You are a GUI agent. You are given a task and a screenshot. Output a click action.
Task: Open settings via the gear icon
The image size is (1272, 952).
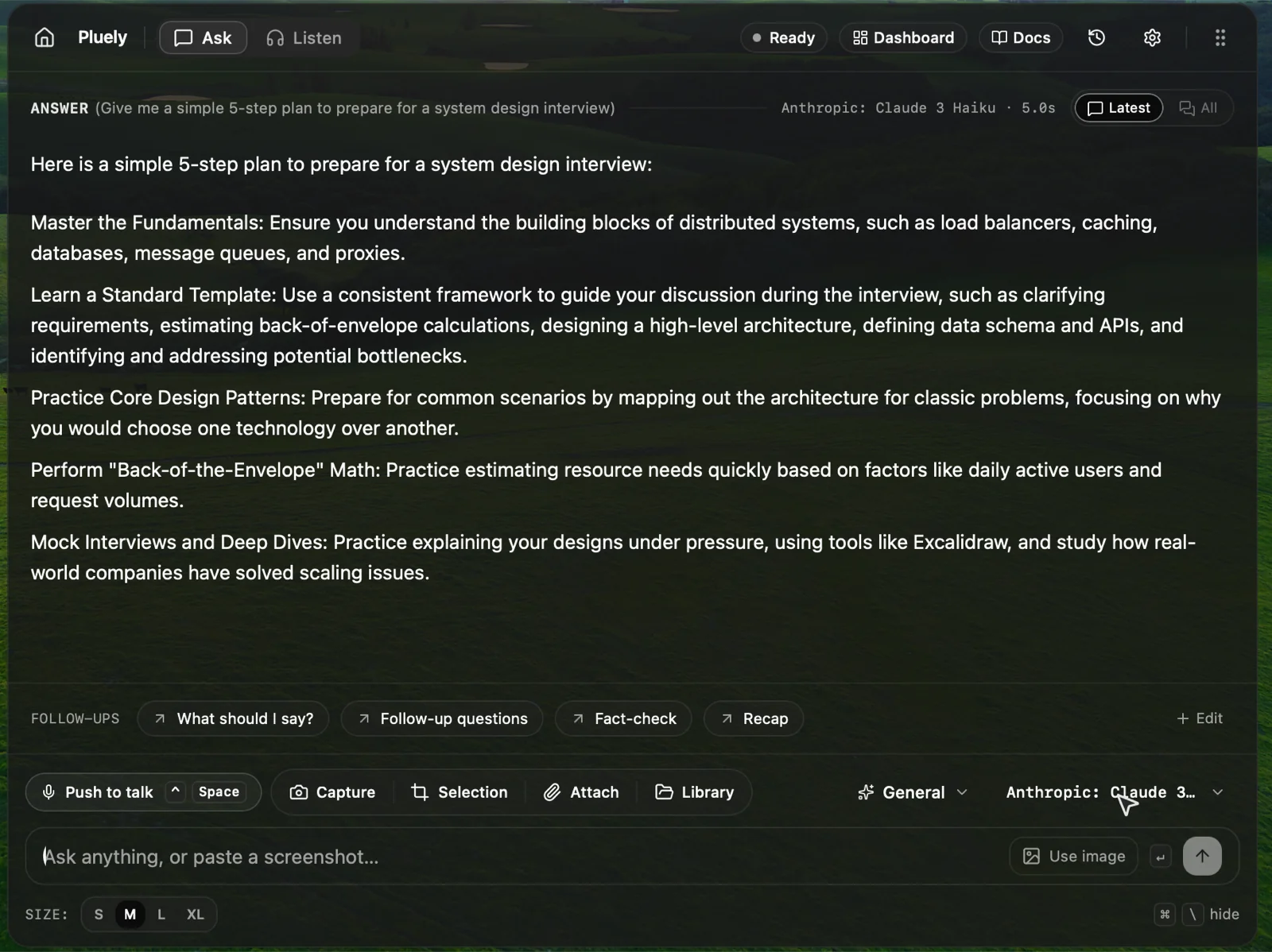coord(1152,37)
